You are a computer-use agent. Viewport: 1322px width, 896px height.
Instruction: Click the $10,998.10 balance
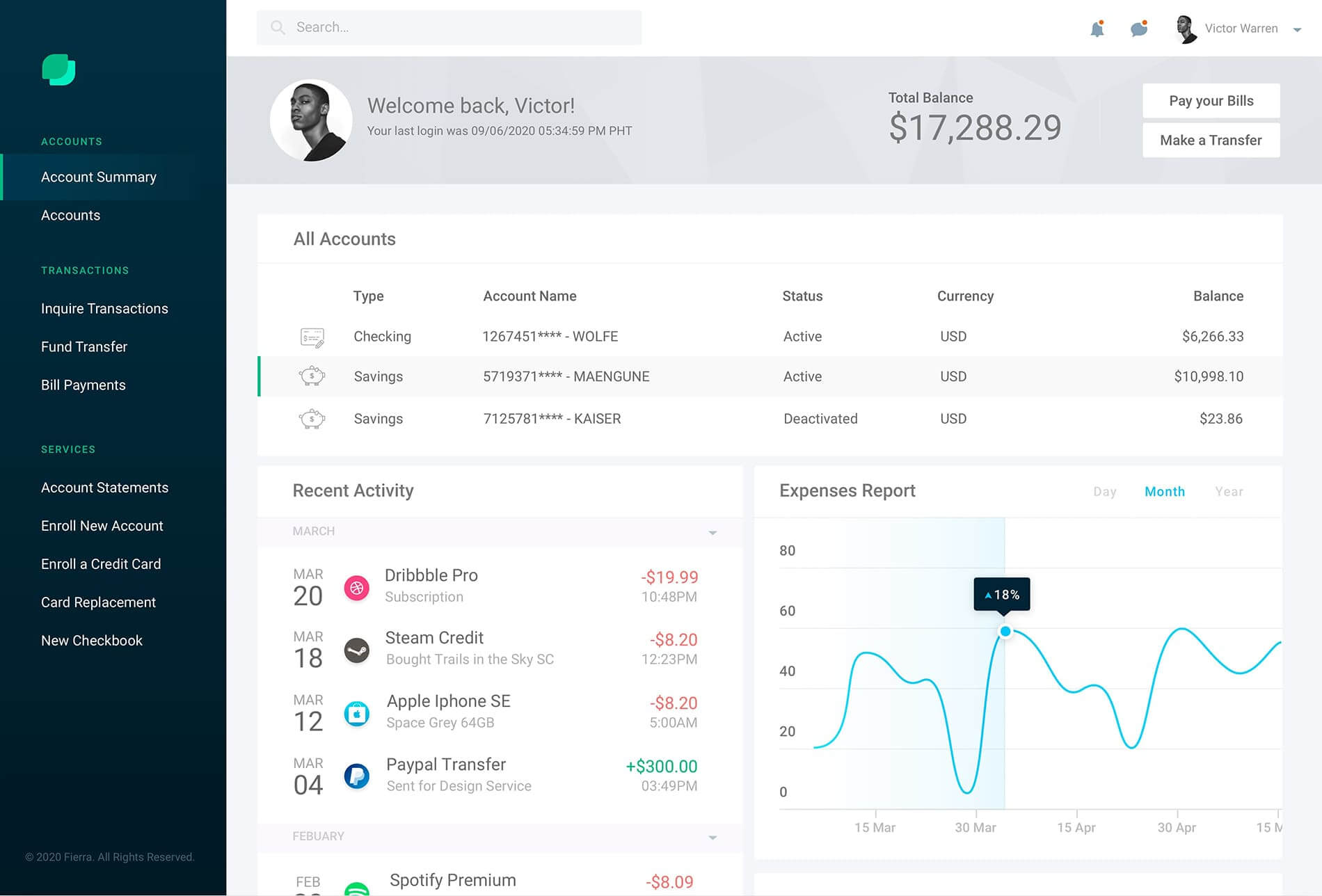(1209, 376)
